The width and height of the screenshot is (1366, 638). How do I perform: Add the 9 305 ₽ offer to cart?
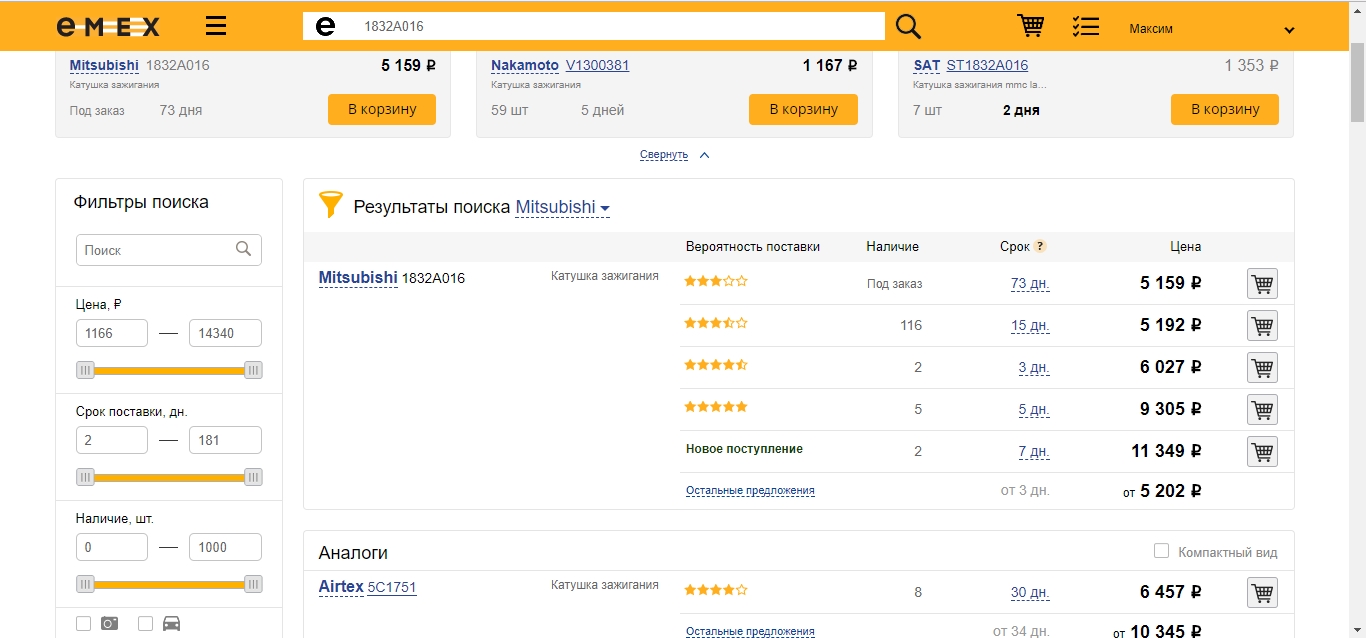[1263, 410]
